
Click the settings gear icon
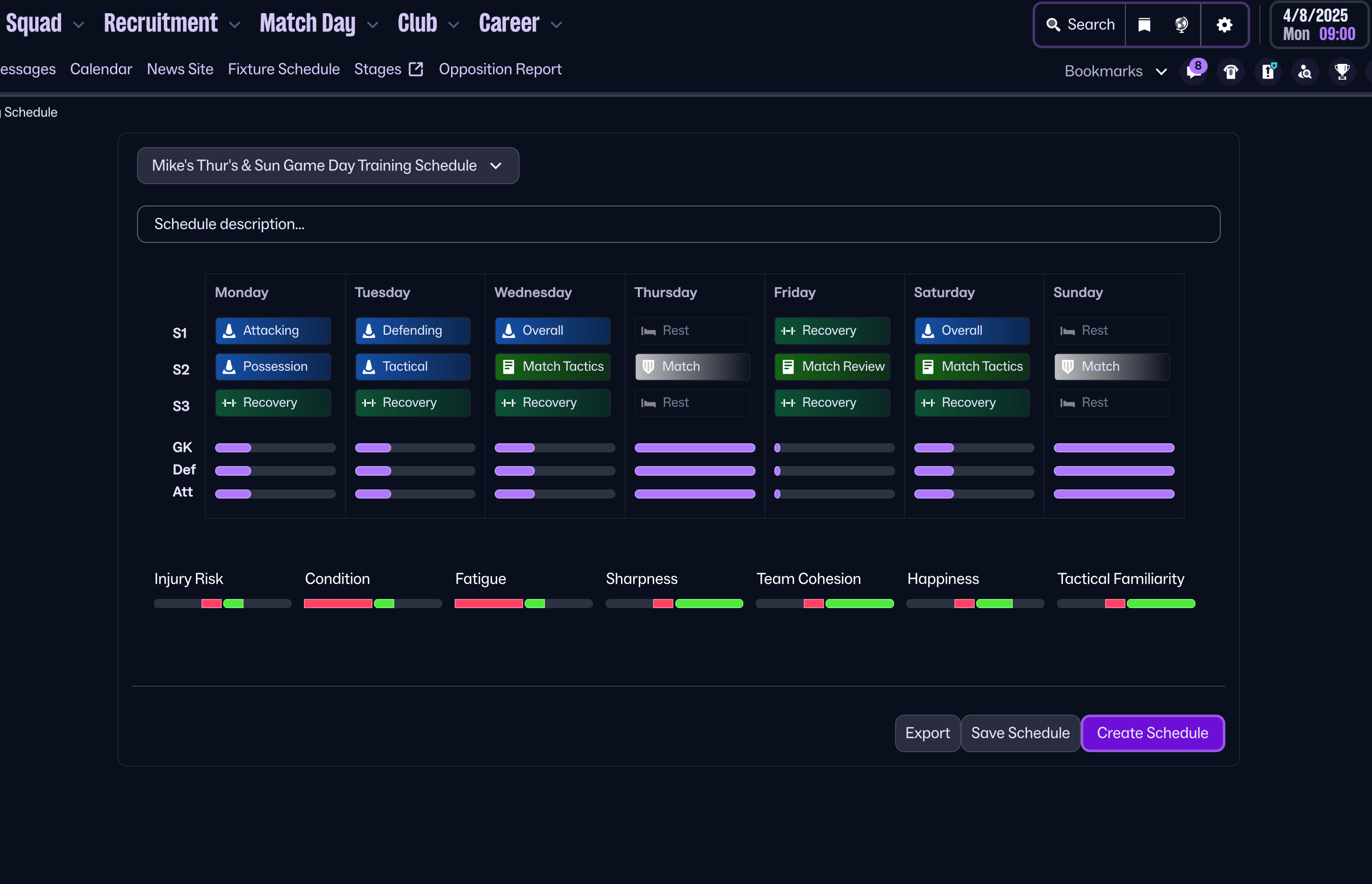(1224, 25)
